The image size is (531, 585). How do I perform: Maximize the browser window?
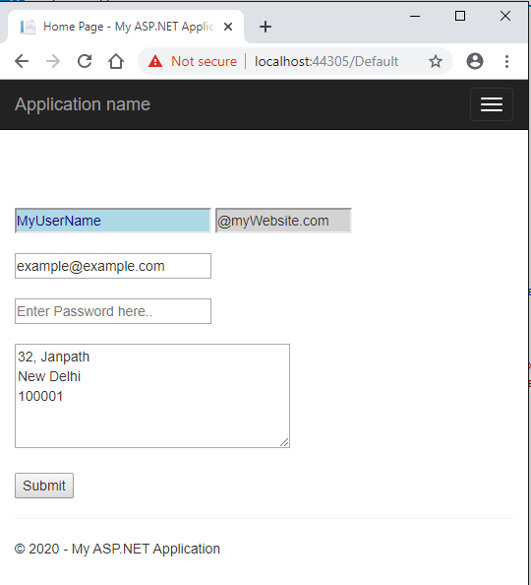460,16
